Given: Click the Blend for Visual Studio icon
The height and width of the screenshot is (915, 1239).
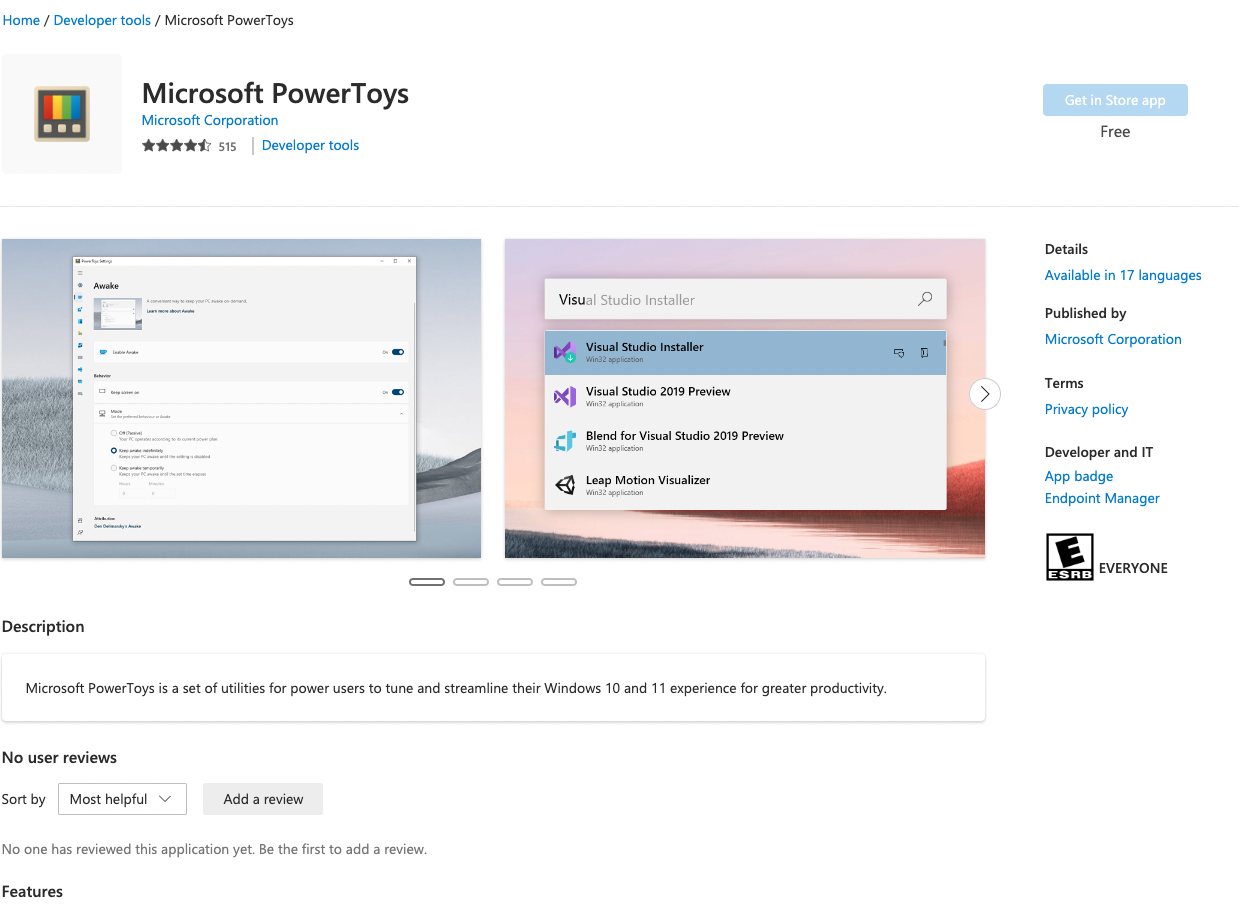Looking at the screenshot, I should (565, 441).
